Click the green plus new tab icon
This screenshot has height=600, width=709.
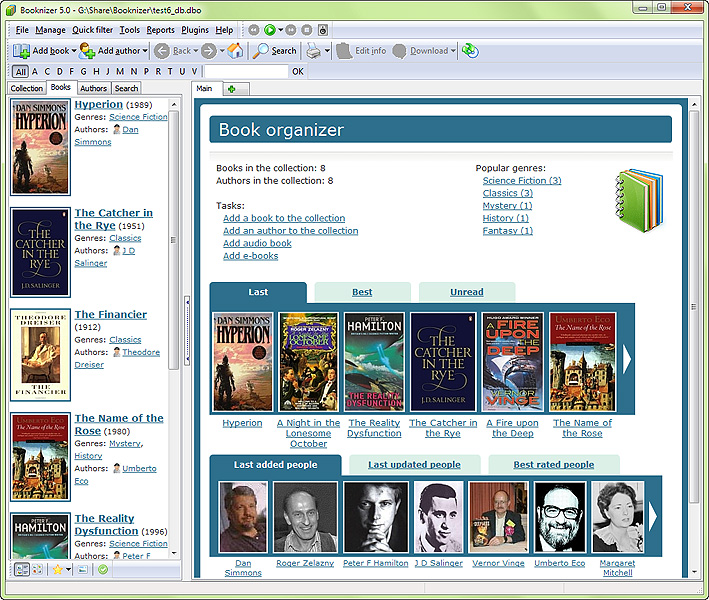tap(232, 89)
